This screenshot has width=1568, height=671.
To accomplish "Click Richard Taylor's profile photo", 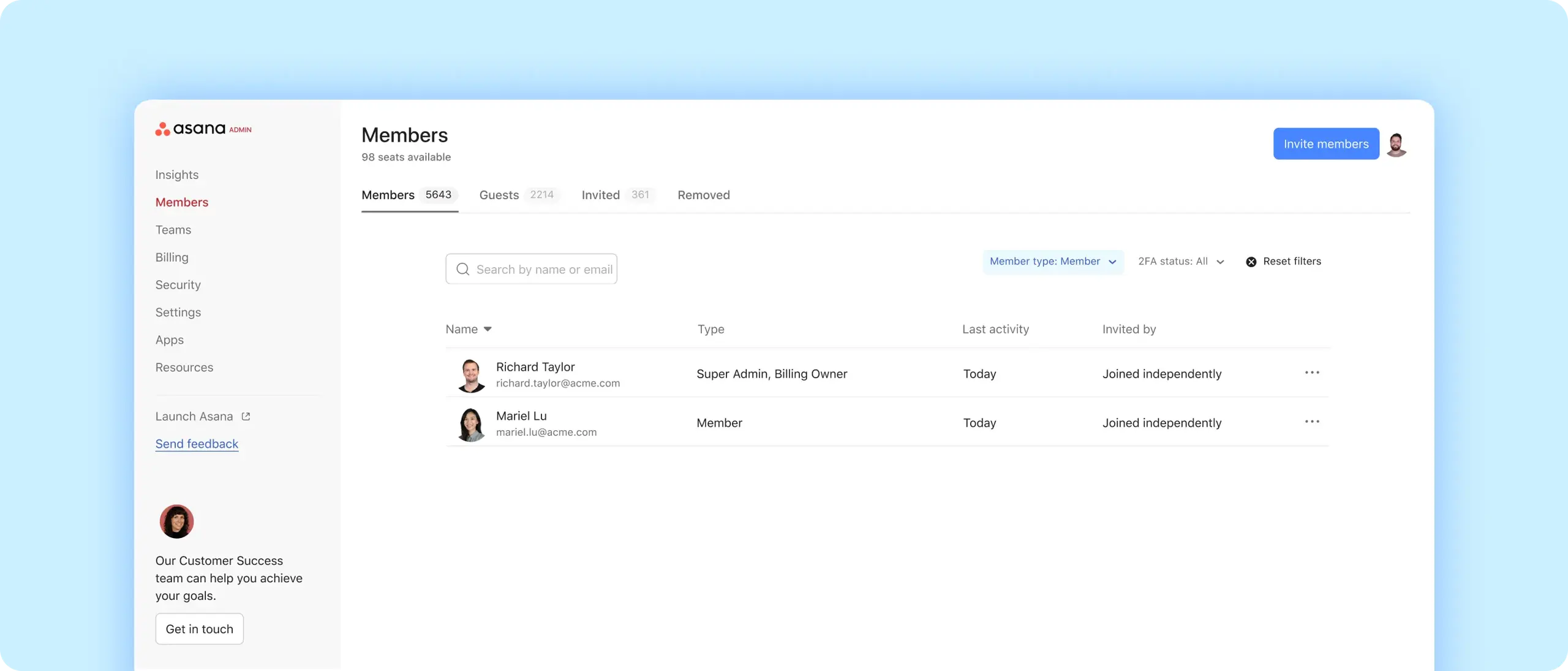I will click(471, 375).
